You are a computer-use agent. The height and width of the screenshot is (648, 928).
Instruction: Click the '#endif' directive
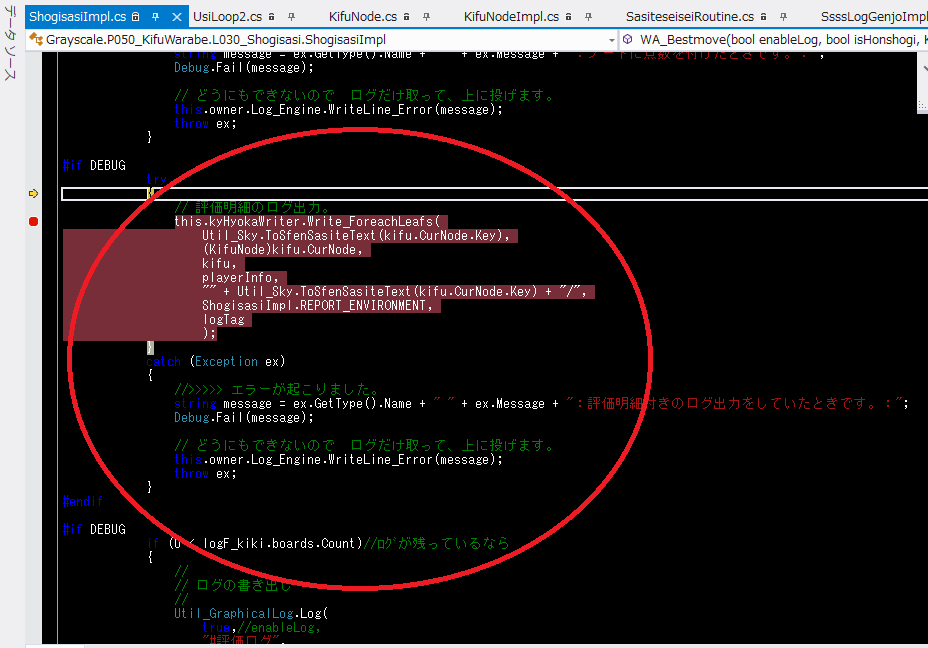click(x=83, y=502)
